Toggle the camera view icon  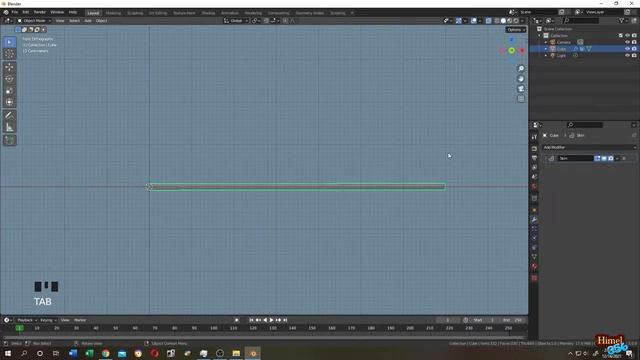pyautogui.click(x=521, y=89)
